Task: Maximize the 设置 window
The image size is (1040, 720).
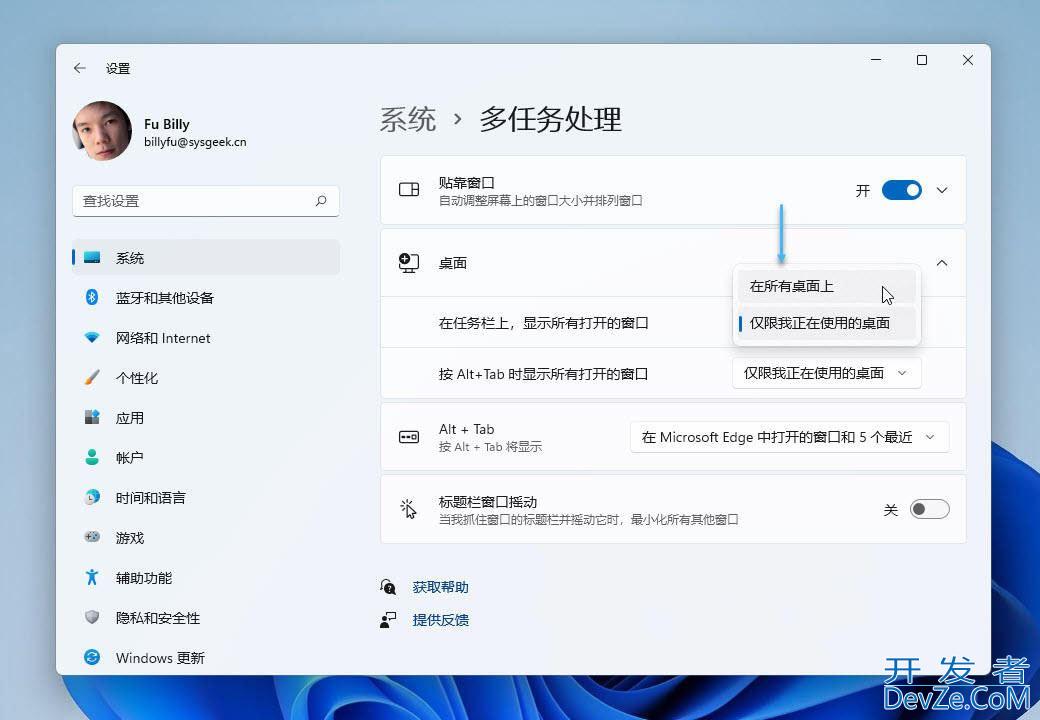Action: tap(921, 60)
